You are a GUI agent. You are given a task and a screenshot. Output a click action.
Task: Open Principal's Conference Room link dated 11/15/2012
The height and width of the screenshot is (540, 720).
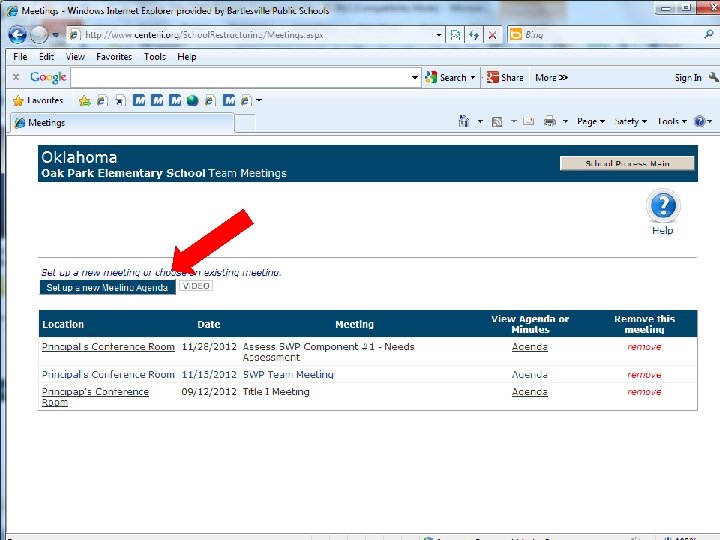pos(108,375)
